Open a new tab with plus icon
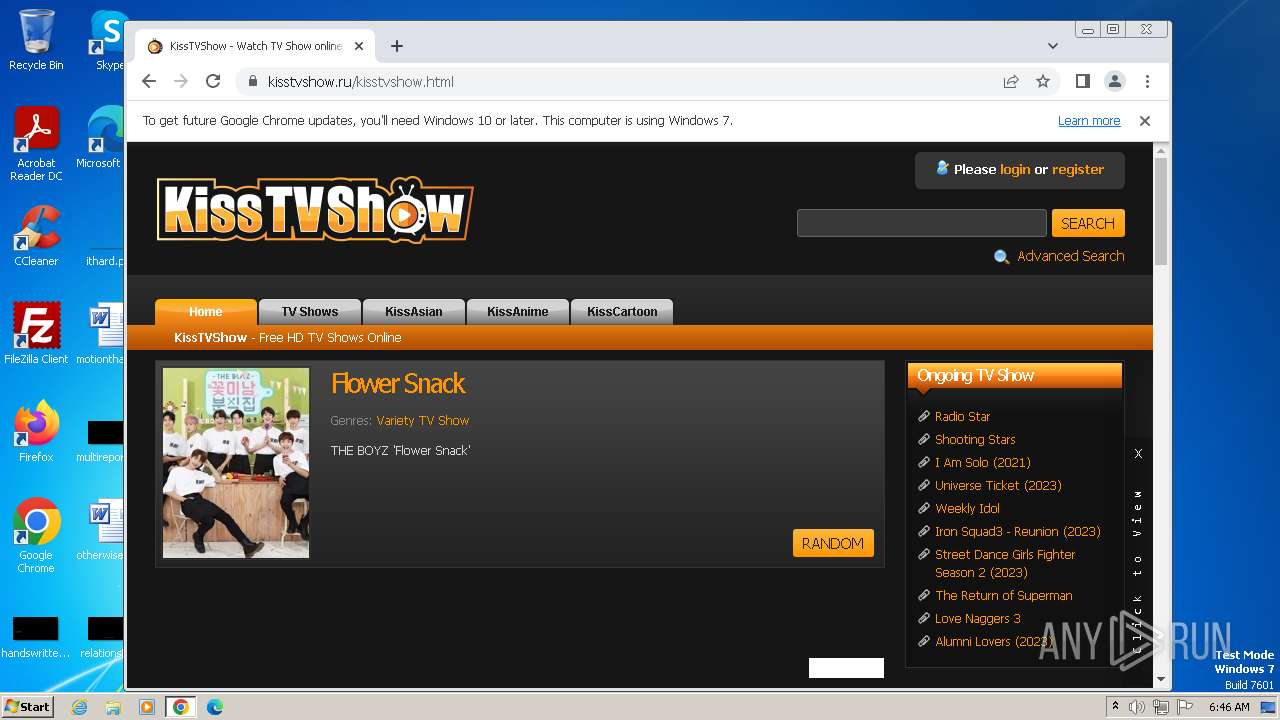The image size is (1280, 720). [x=397, y=46]
